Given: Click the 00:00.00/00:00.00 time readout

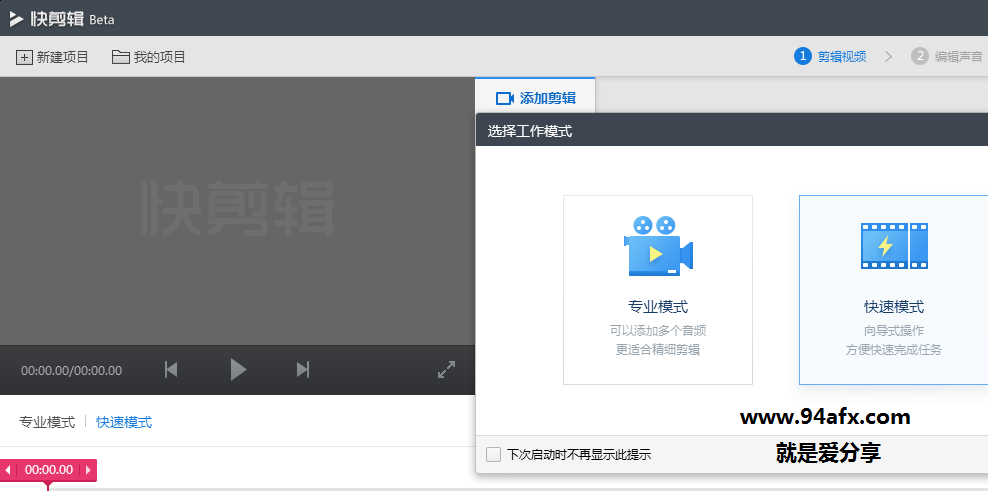Looking at the screenshot, I should (x=71, y=371).
